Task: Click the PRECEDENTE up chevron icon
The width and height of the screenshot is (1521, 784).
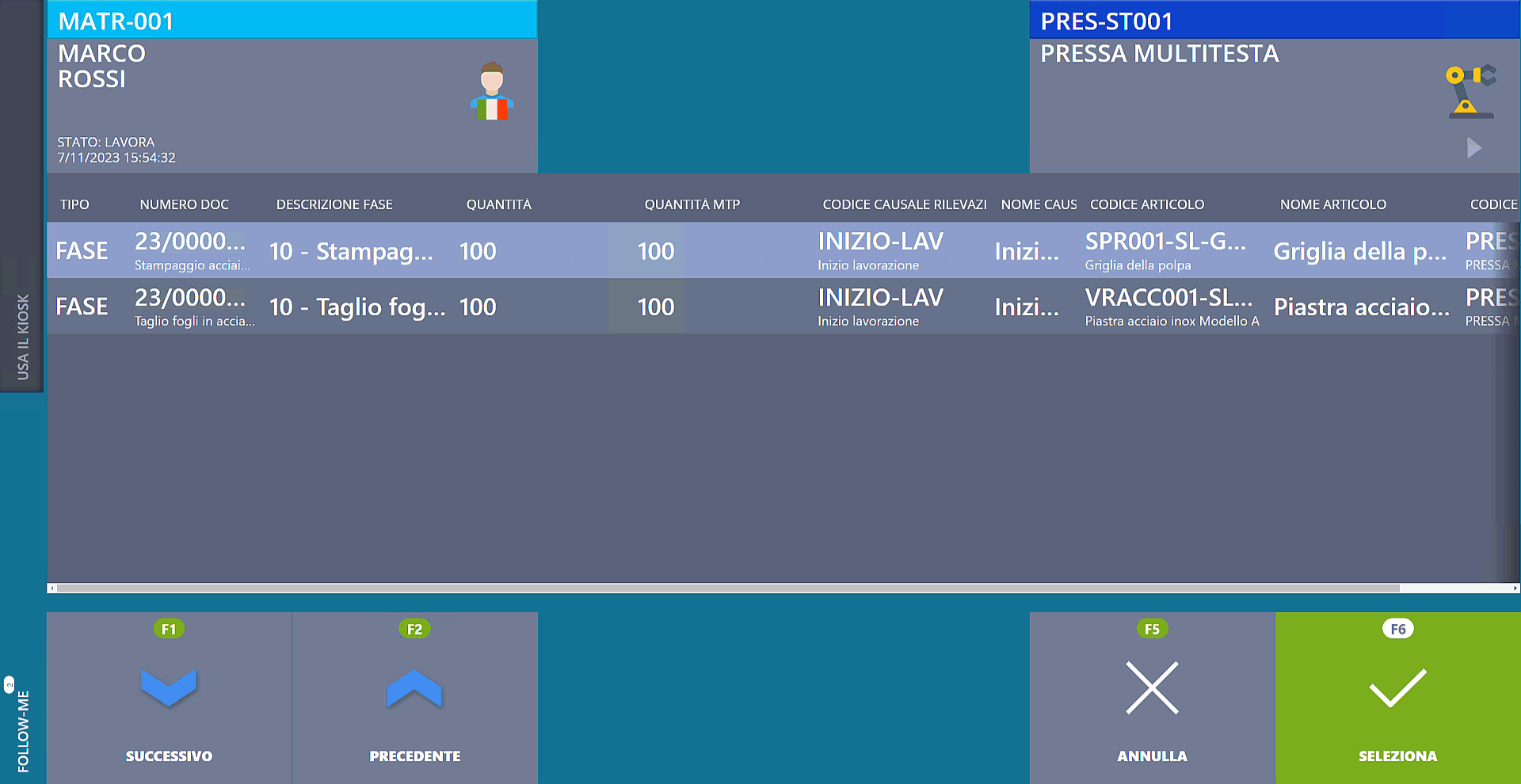Action: (414, 687)
